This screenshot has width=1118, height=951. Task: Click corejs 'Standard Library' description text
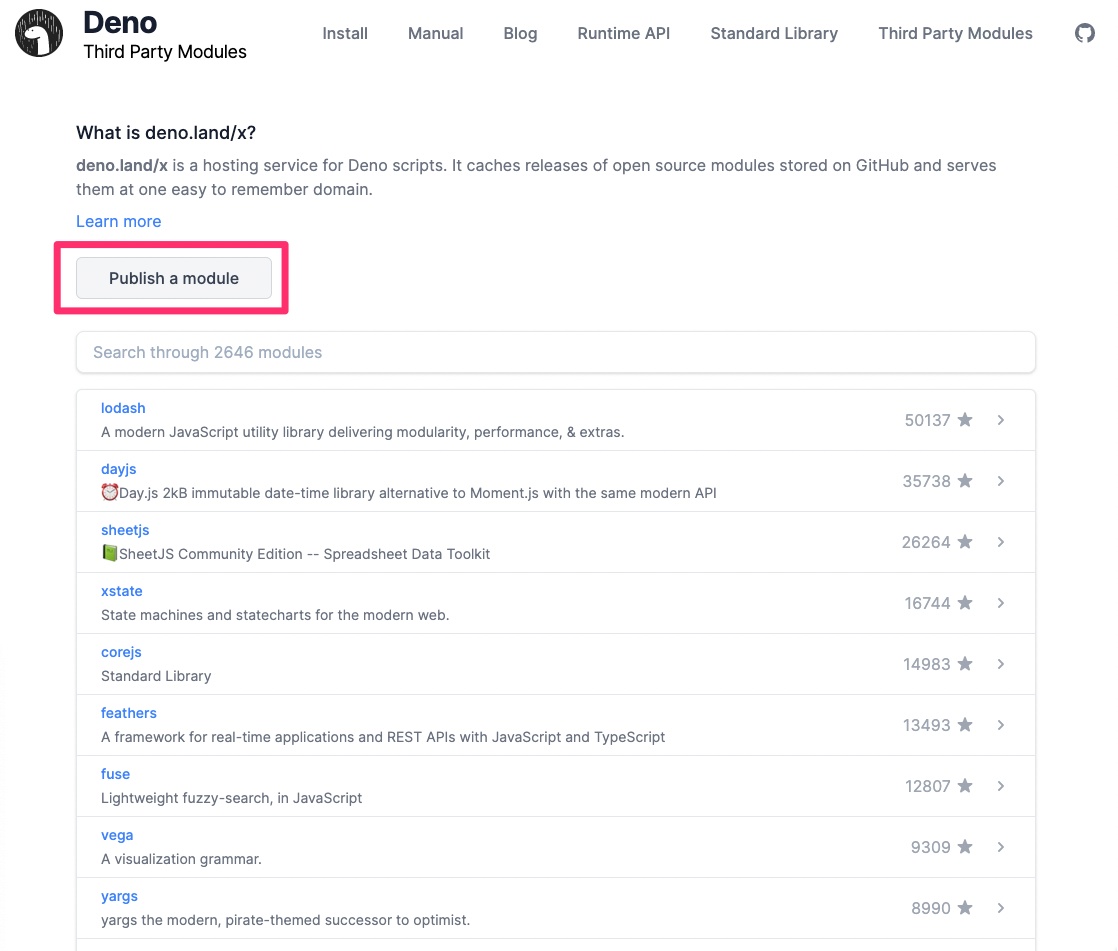156,676
